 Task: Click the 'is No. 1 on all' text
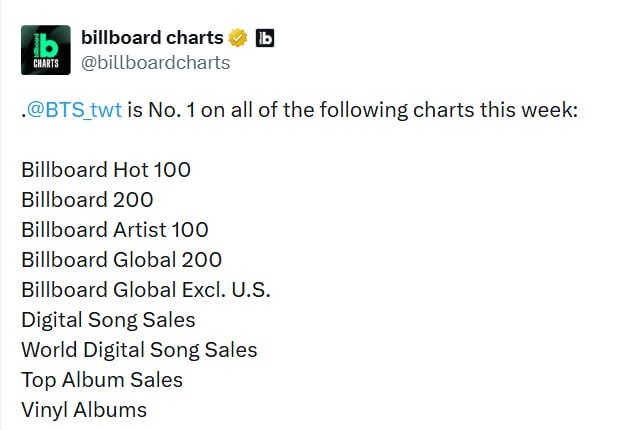click(188, 110)
